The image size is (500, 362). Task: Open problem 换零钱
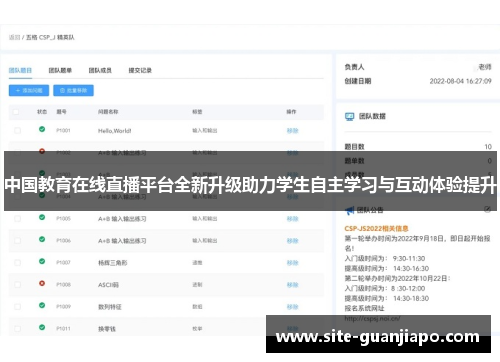coord(107,329)
